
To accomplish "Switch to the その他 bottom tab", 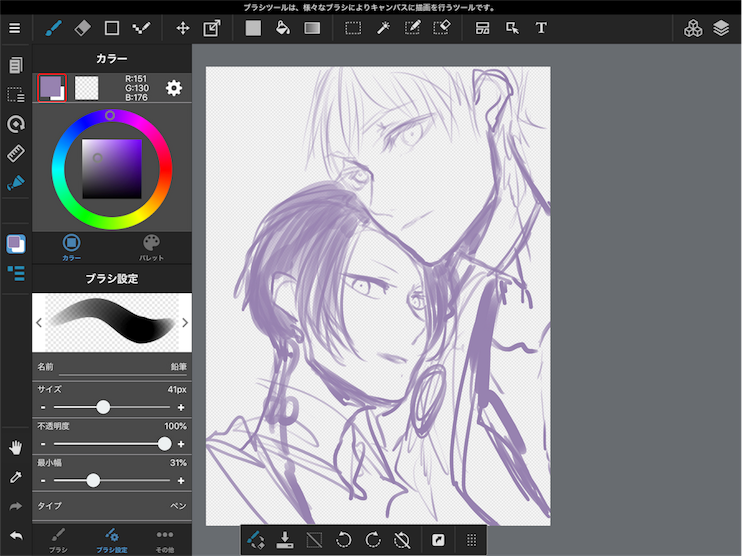I will point(165,540).
